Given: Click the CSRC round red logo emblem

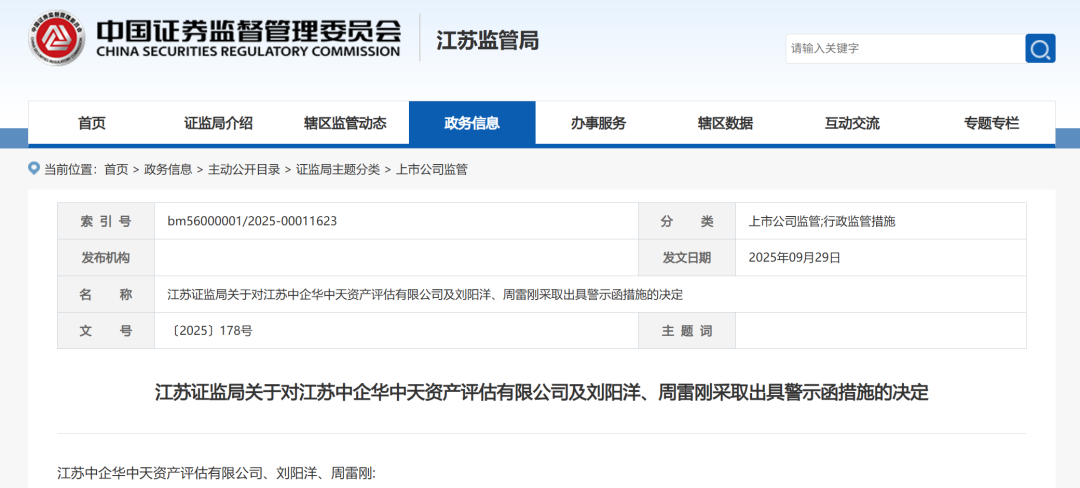Looking at the screenshot, I should tap(57, 38).
